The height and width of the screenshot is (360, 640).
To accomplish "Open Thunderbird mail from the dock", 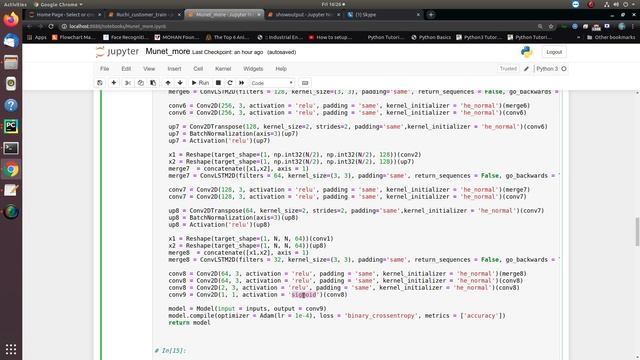I will 11,41.
